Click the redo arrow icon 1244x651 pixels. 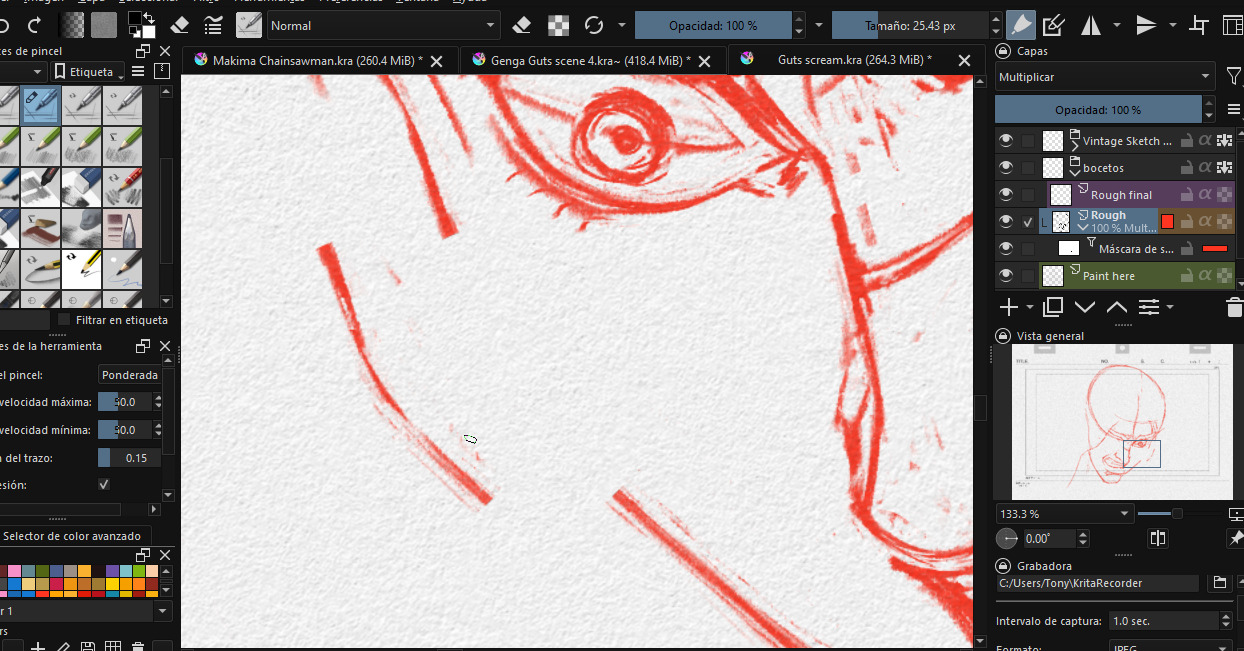tap(35, 25)
